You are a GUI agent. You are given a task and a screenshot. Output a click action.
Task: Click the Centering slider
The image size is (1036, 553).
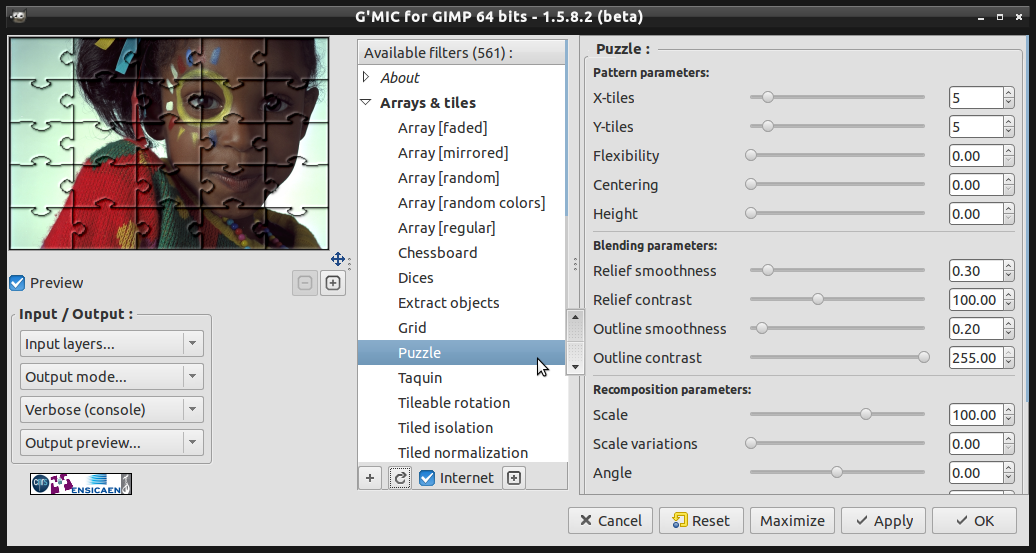click(x=837, y=184)
